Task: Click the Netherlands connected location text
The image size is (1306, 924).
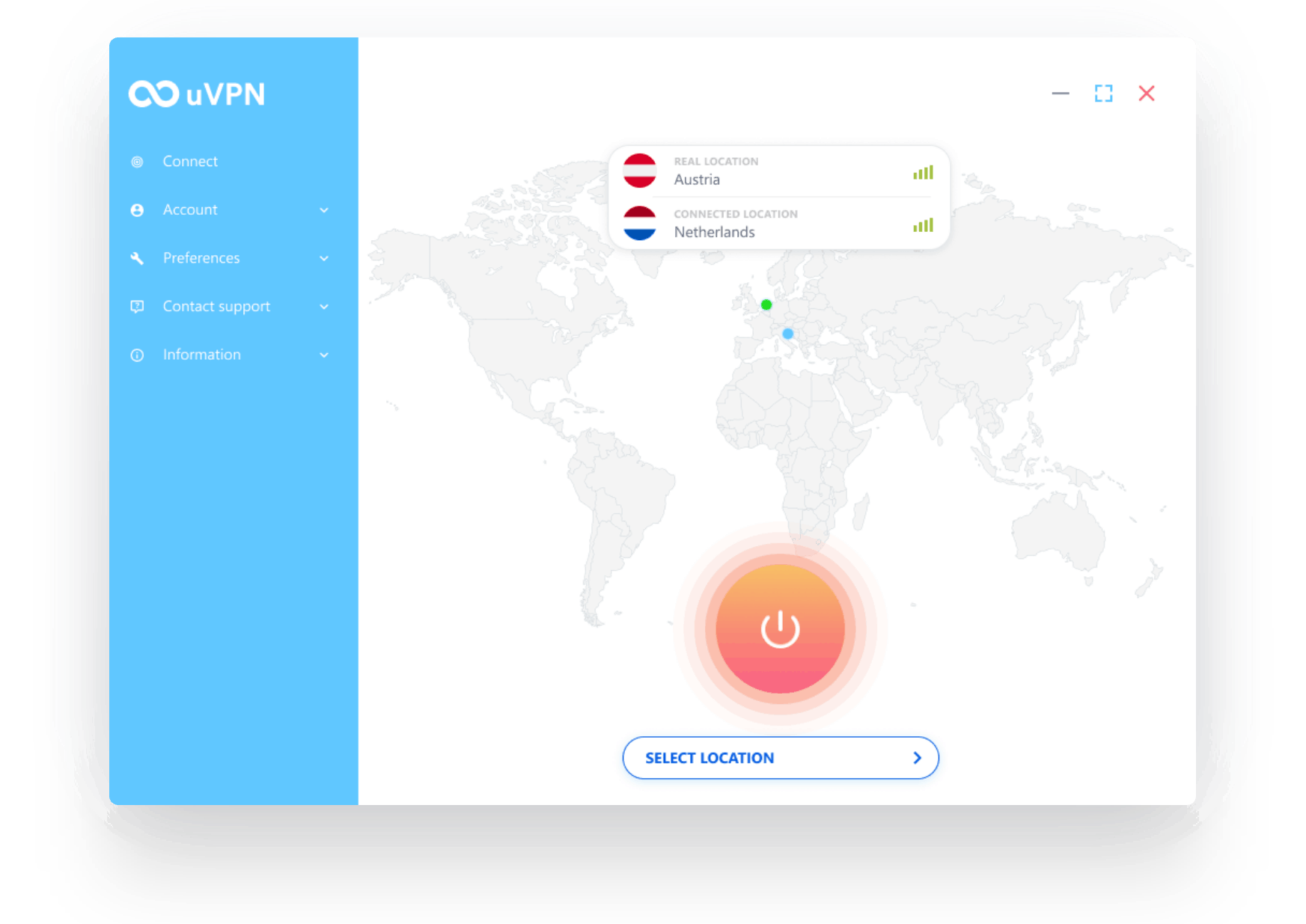Action: pyautogui.click(x=715, y=232)
